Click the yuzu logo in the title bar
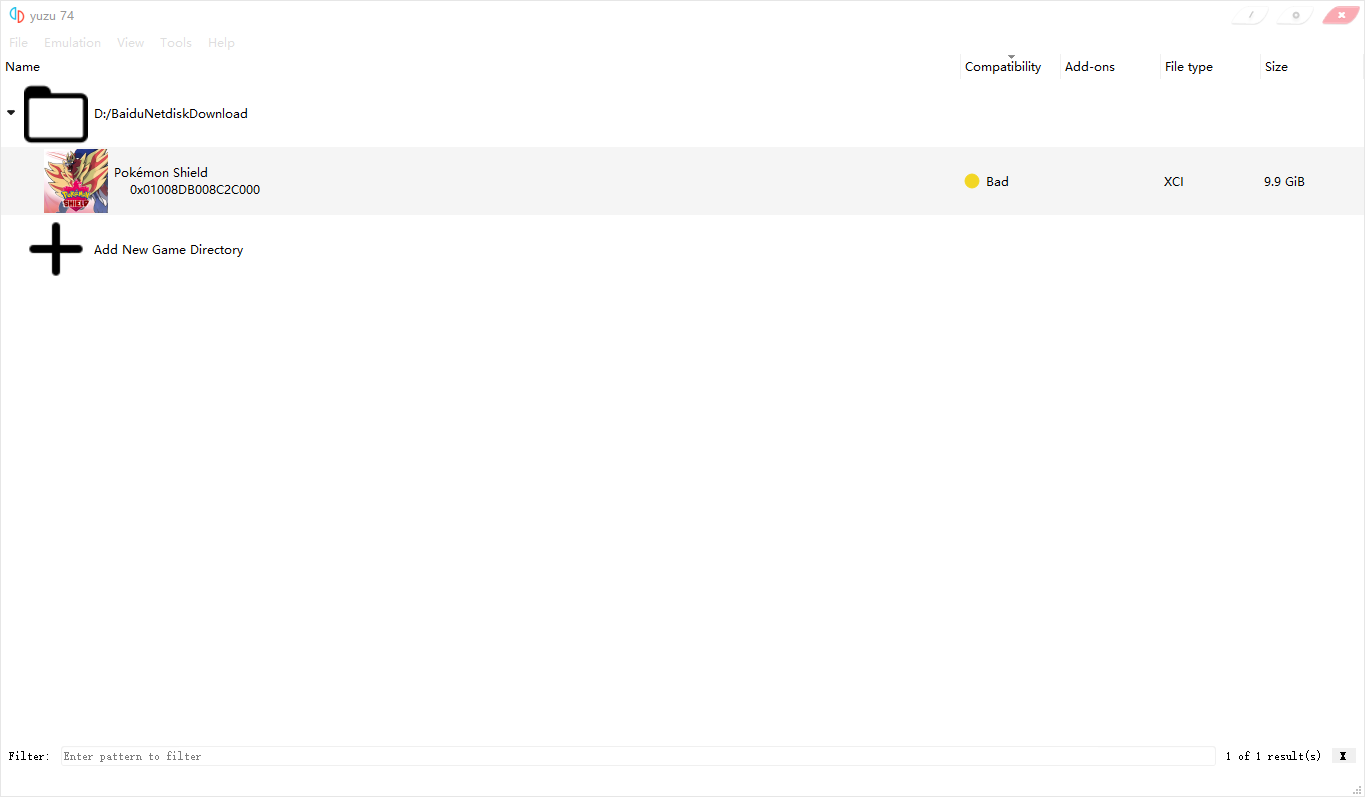The image size is (1365, 797). pyautogui.click(x=16, y=15)
